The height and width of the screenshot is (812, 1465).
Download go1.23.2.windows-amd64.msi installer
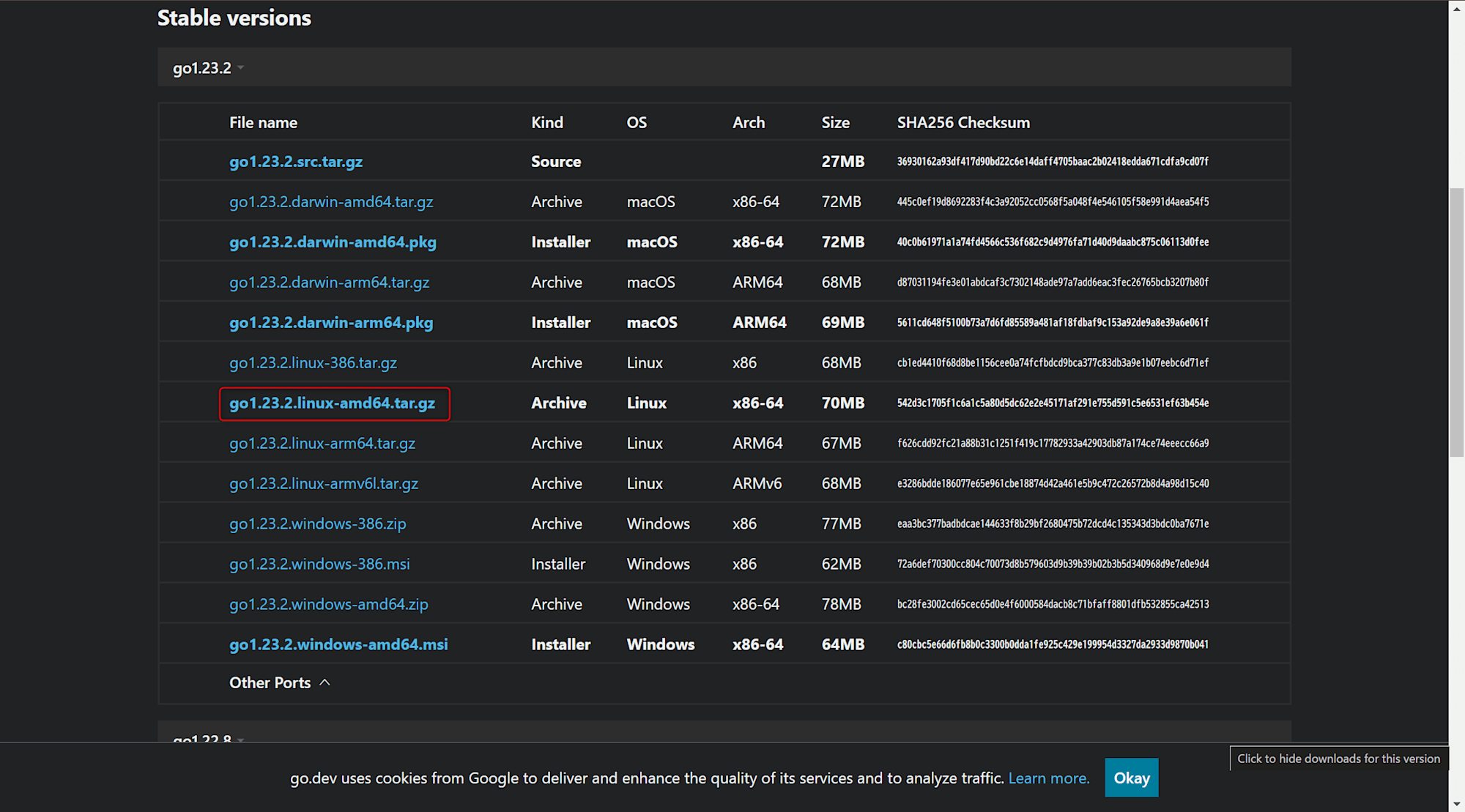tap(338, 645)
